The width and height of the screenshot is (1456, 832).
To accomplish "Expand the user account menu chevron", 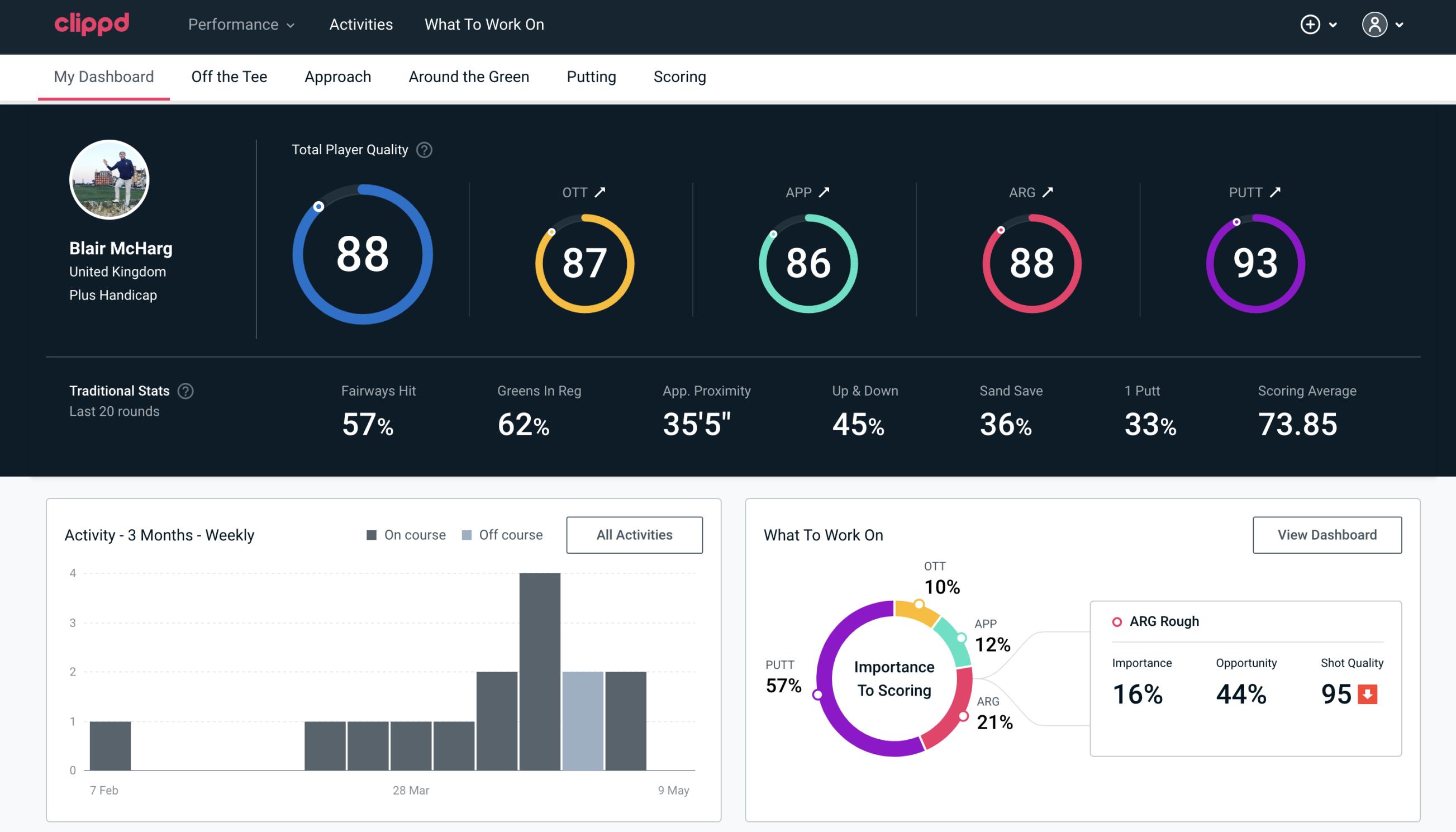I will pos(1400,25).
